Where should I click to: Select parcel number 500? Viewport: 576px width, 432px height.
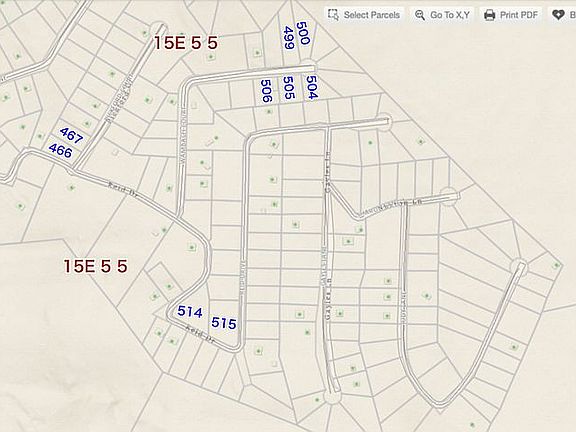[x=303, y=33]
